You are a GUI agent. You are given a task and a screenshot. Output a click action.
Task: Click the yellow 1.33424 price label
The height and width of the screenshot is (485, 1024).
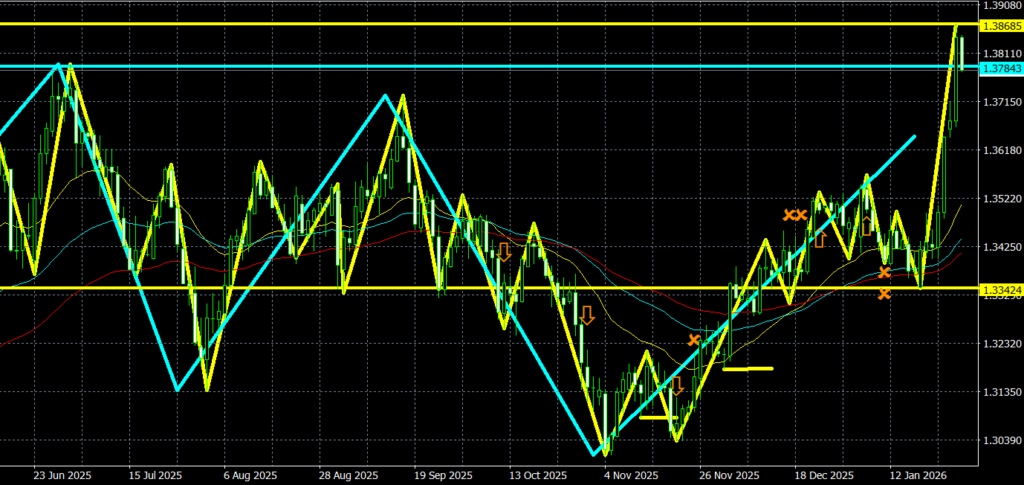pos(1001,289)
